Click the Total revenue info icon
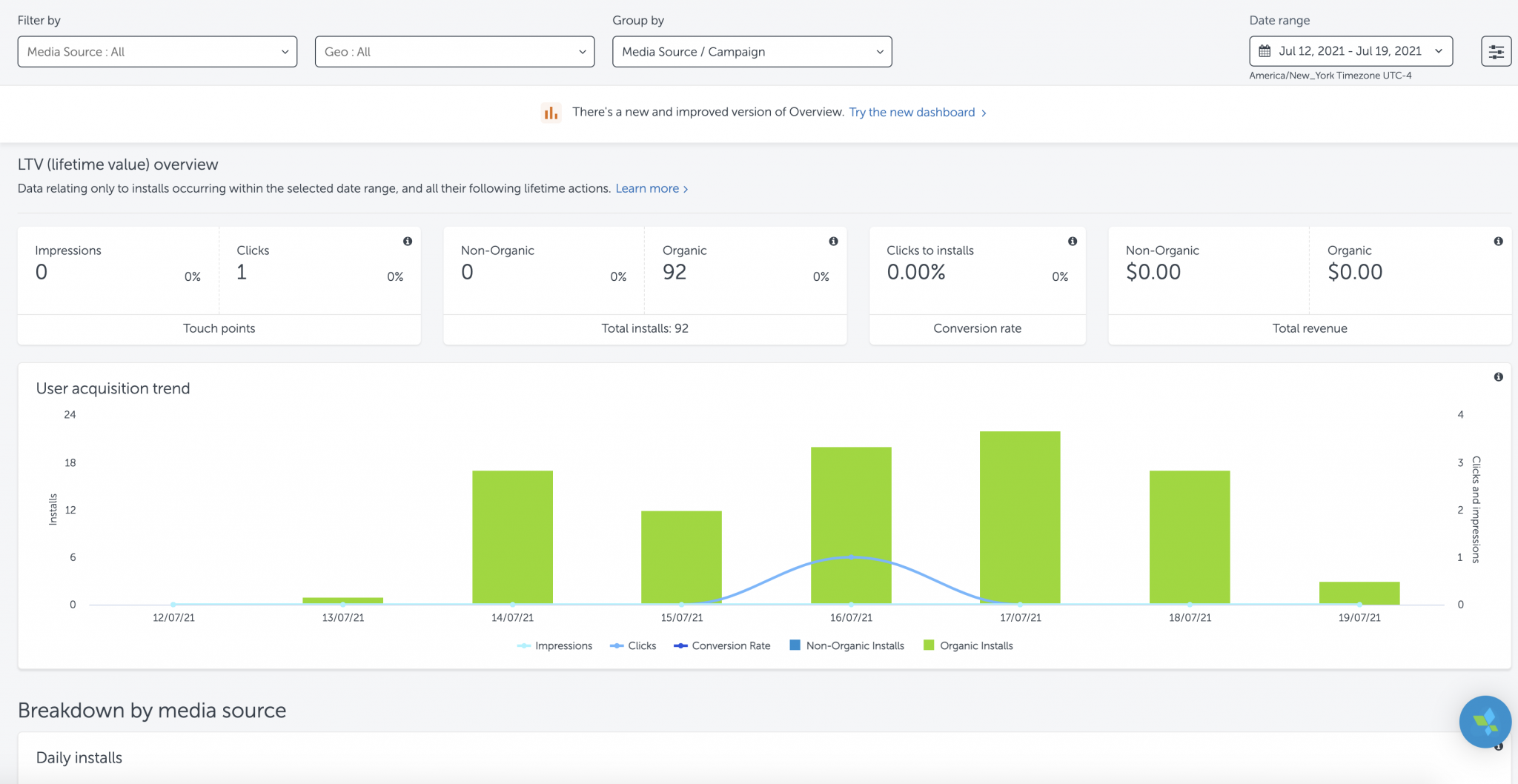 coord(1498,242)
